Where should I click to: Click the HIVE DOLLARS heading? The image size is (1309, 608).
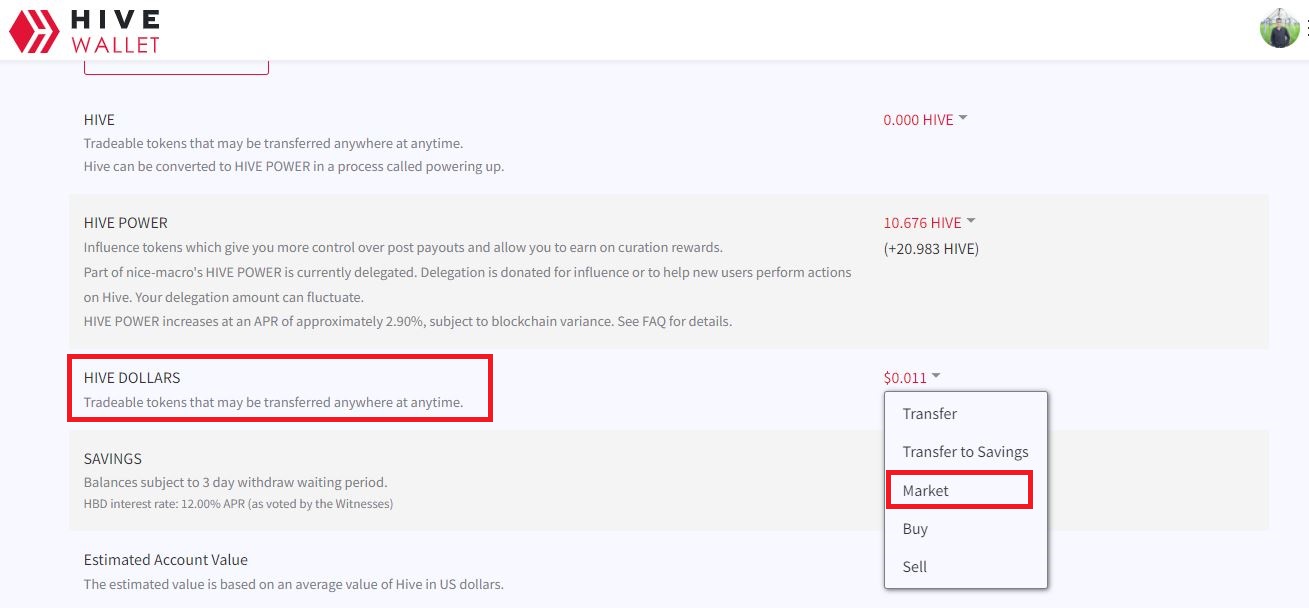click(x=132, y=378)
